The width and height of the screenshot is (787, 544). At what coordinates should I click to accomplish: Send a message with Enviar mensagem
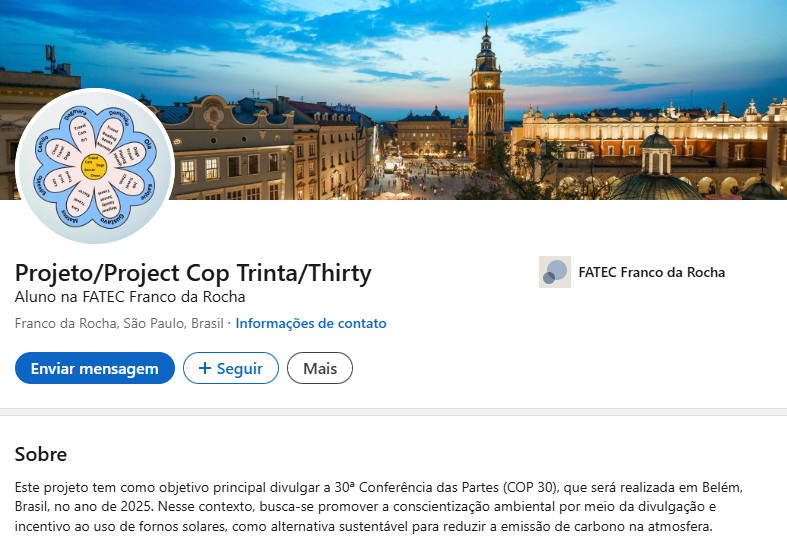(95, 368)
